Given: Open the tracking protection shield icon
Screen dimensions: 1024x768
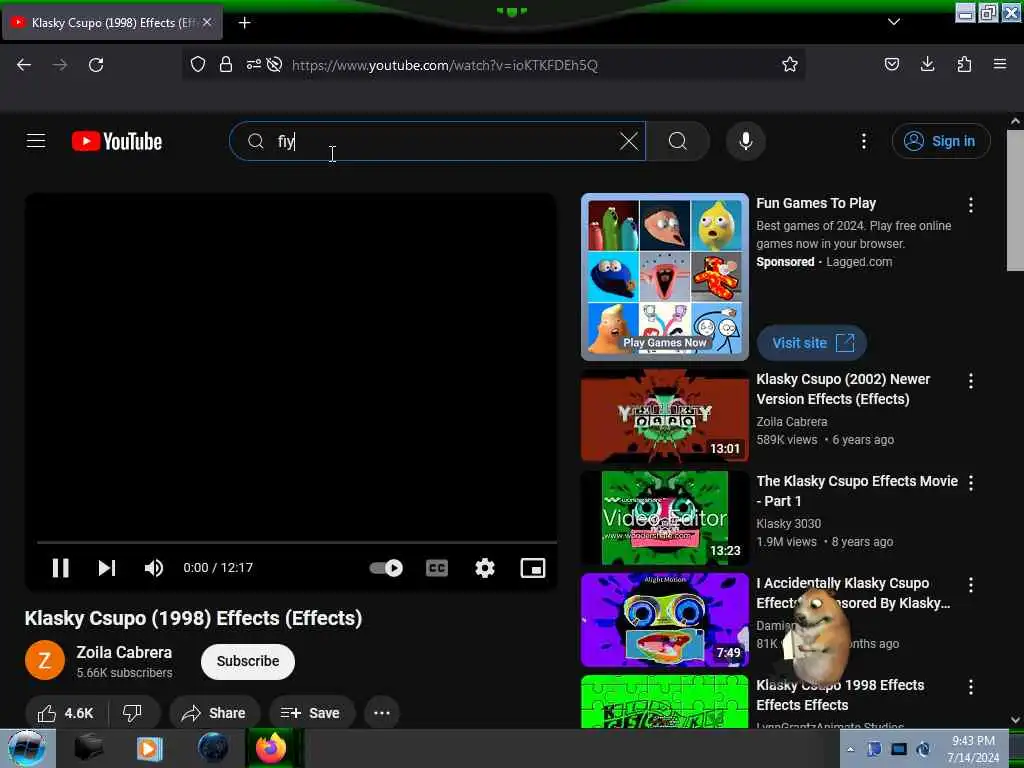Looking at the screenshot, I should [198, 64].
